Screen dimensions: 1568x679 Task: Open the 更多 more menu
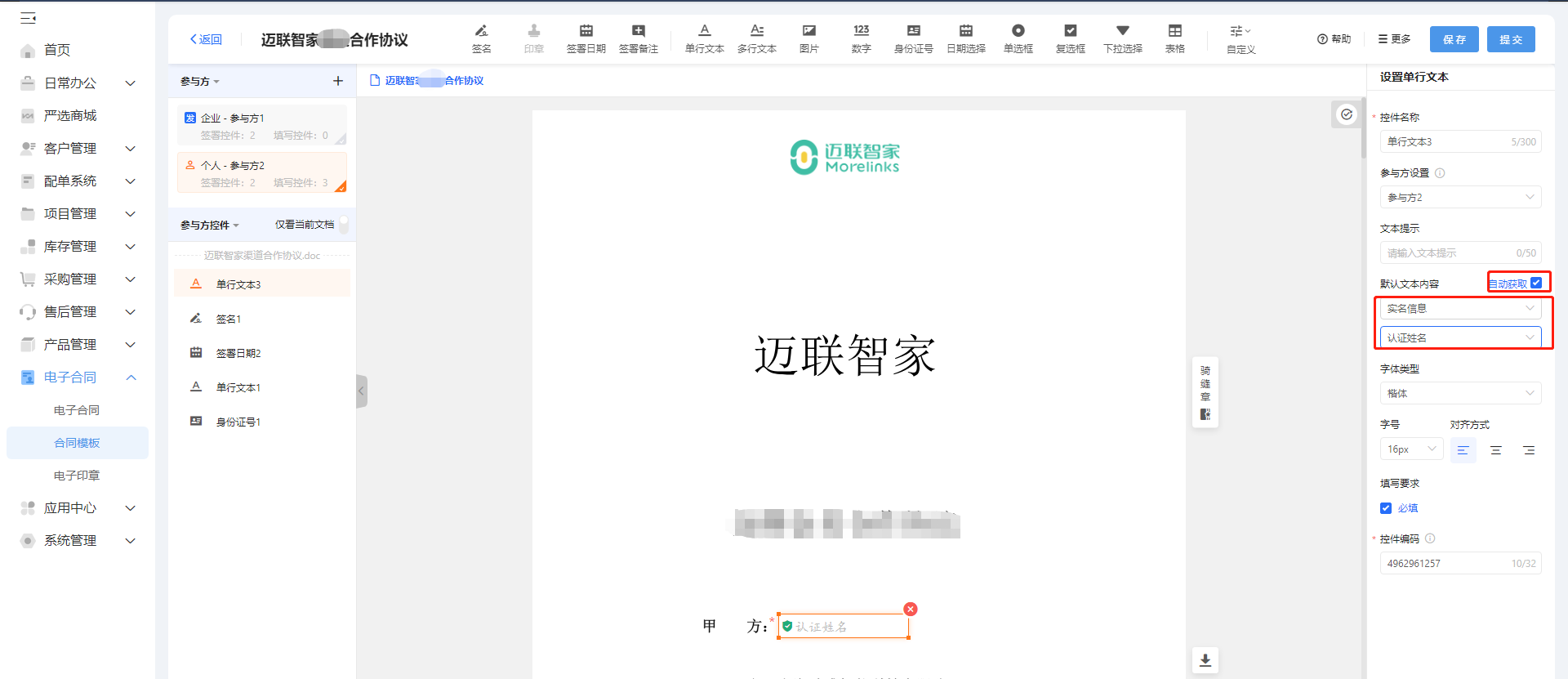click(1395, 39)
